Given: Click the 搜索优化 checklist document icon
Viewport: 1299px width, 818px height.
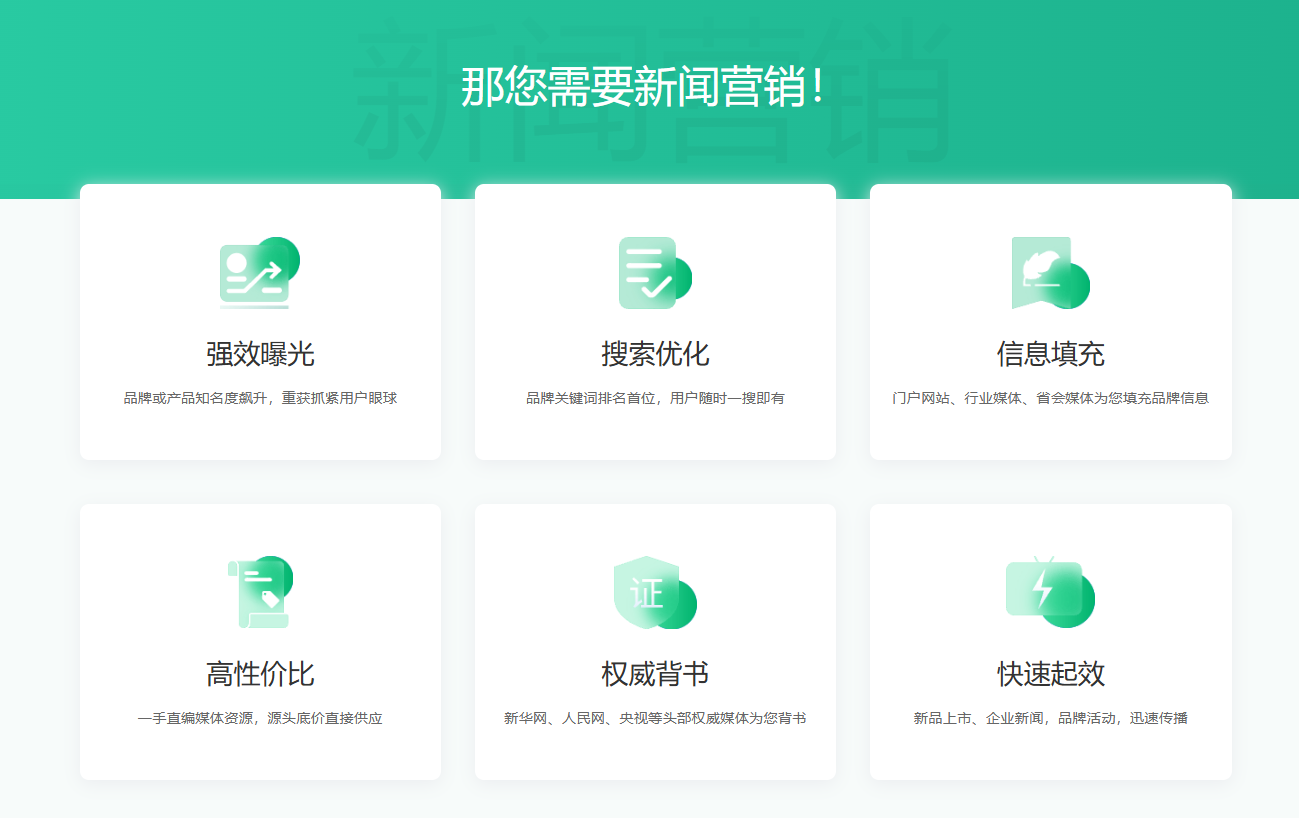Looking at the screenshot, I should point(654,273).
